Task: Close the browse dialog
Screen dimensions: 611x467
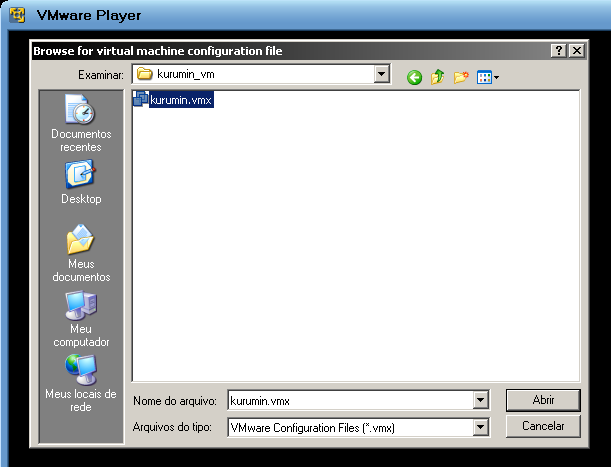Action: [x=577, y=51]
